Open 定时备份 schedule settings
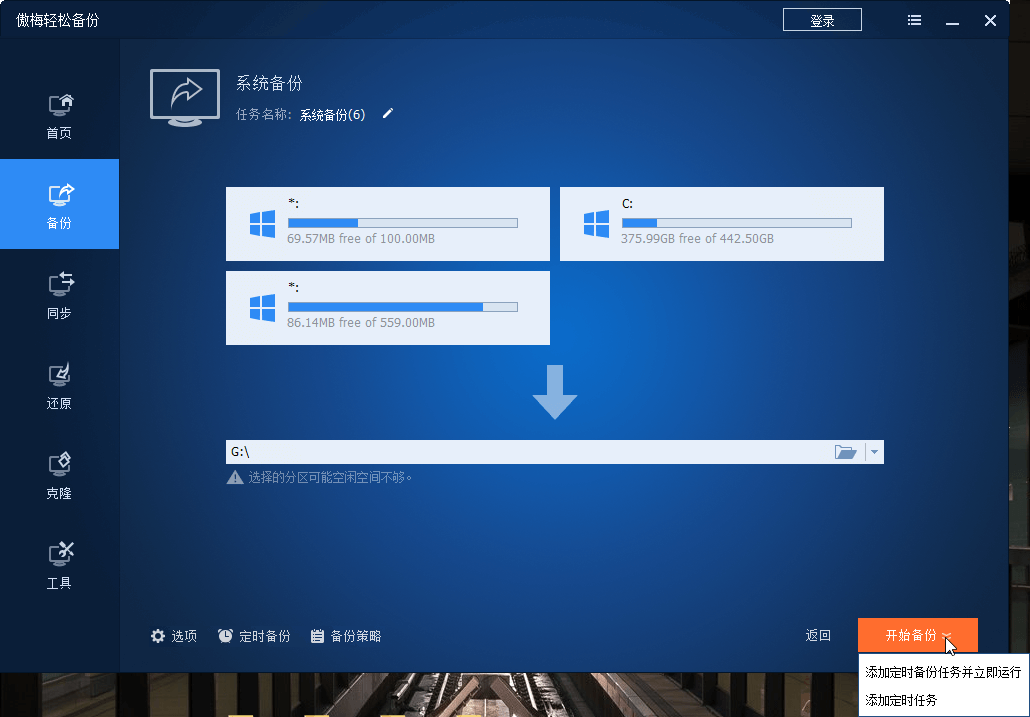Screen dimensions: 1030x717 click(254, 636)
